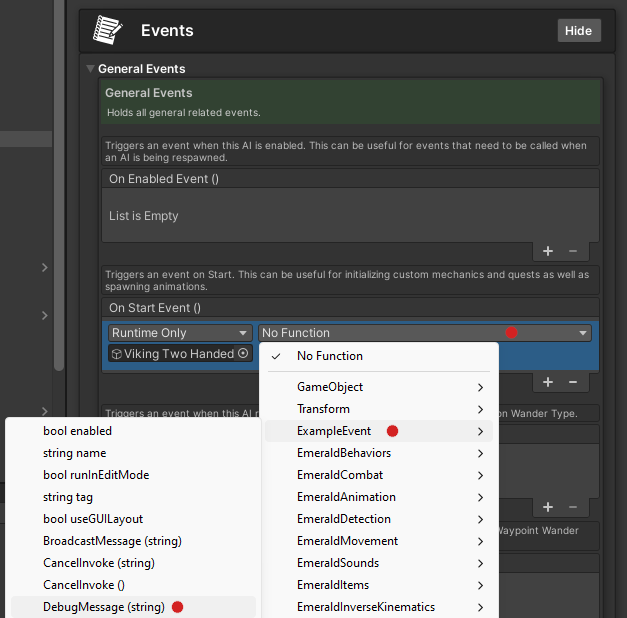Image resolution: width=627 pixels, height=618 pixels.
Task: Select the checked No Function option
Action: click(x=330, y=356)
